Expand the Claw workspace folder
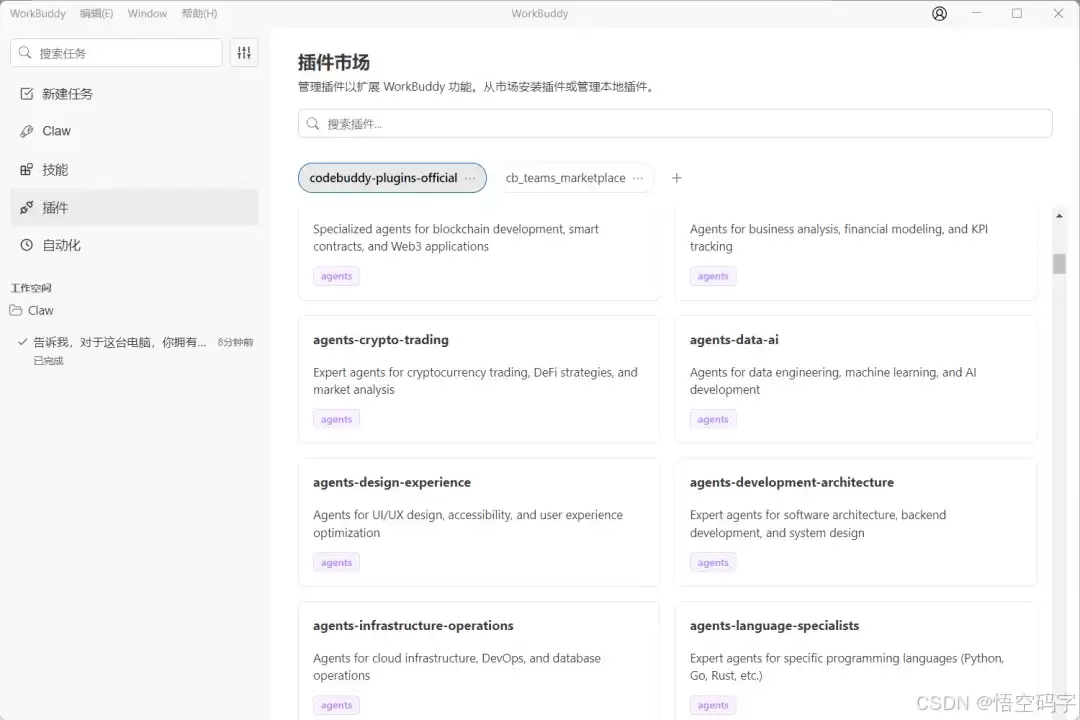This screenshot has height=720, width=1080. coord(40,311)
